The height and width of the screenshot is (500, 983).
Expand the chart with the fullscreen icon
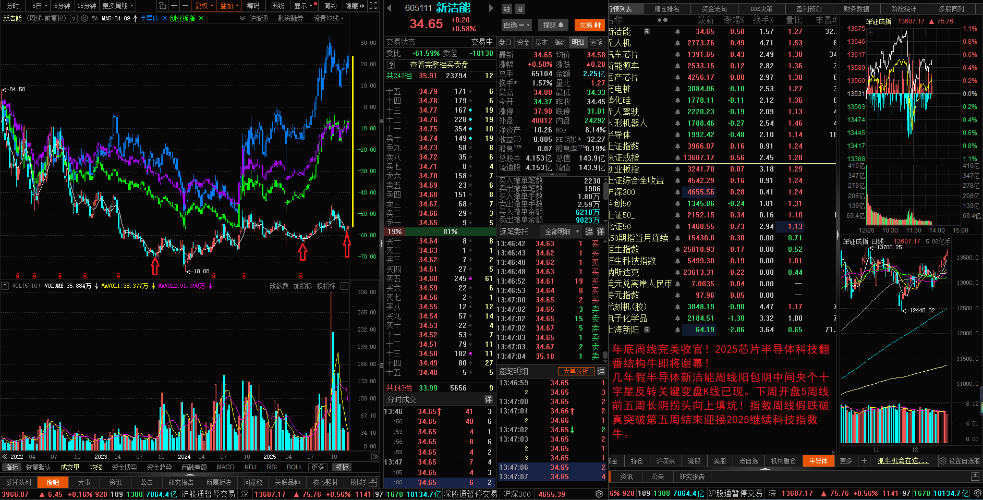[x=374, y=6]
